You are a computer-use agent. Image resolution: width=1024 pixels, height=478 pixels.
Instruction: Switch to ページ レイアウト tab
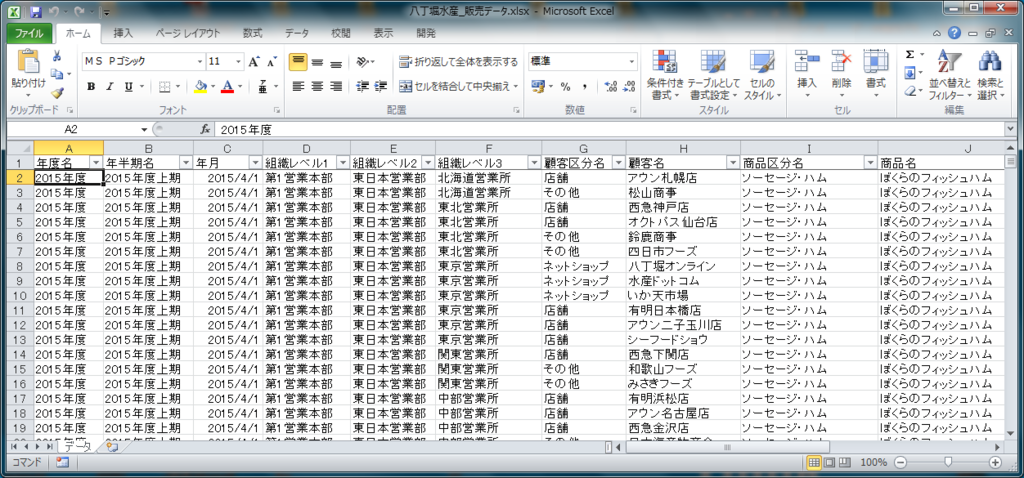click(x=187, y=33)
